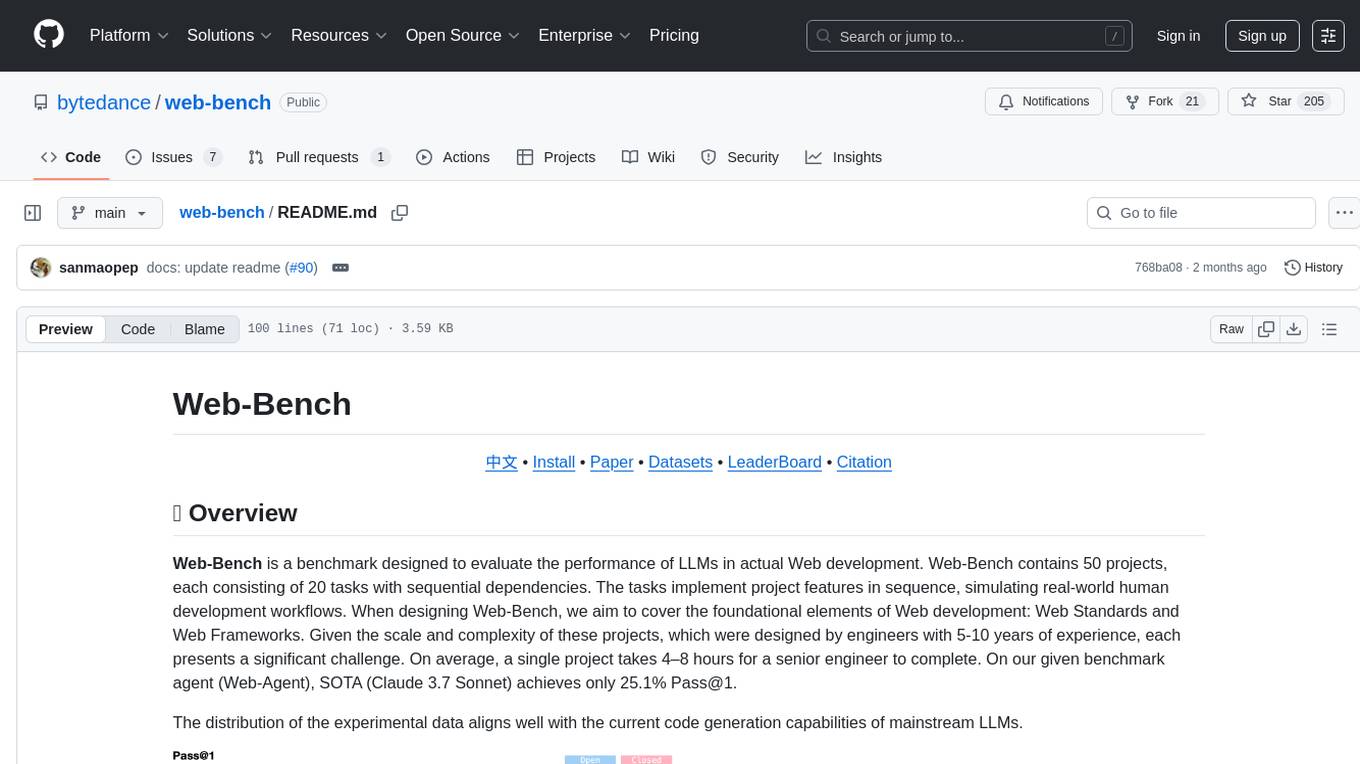Screen dimensions: 1360x764
Task: Open sanmaopep author link
Action: click(99, 268)
